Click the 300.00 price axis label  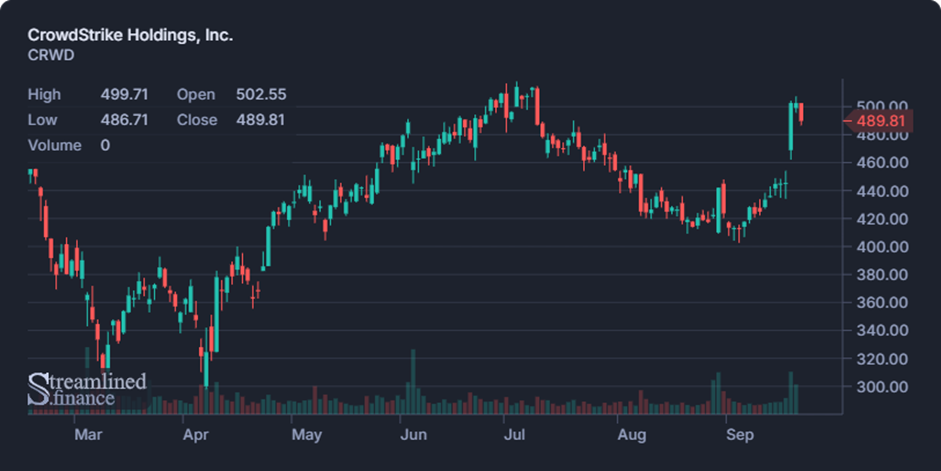pos(882,386)
